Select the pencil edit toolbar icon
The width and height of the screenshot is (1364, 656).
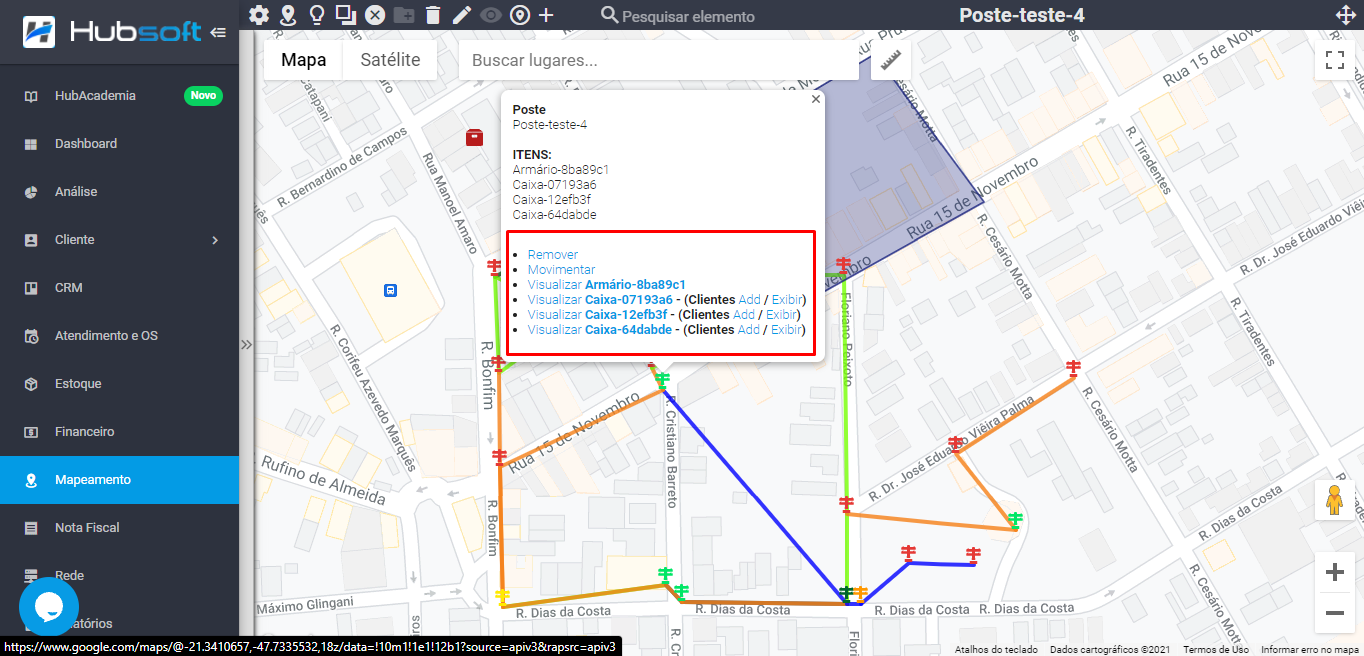click(x=461, y=15)
